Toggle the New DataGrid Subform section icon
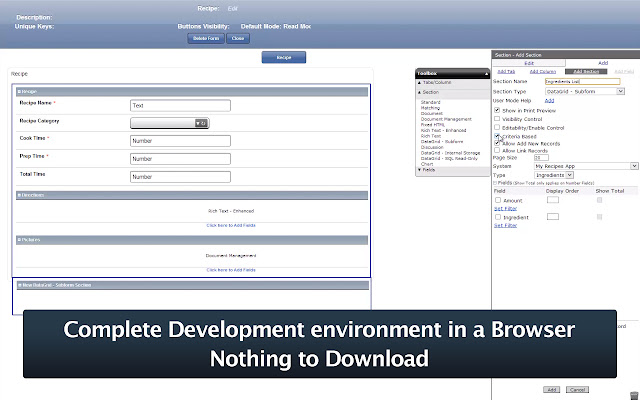The height and width of the screenshot is (400, 640). click(20, 285)
